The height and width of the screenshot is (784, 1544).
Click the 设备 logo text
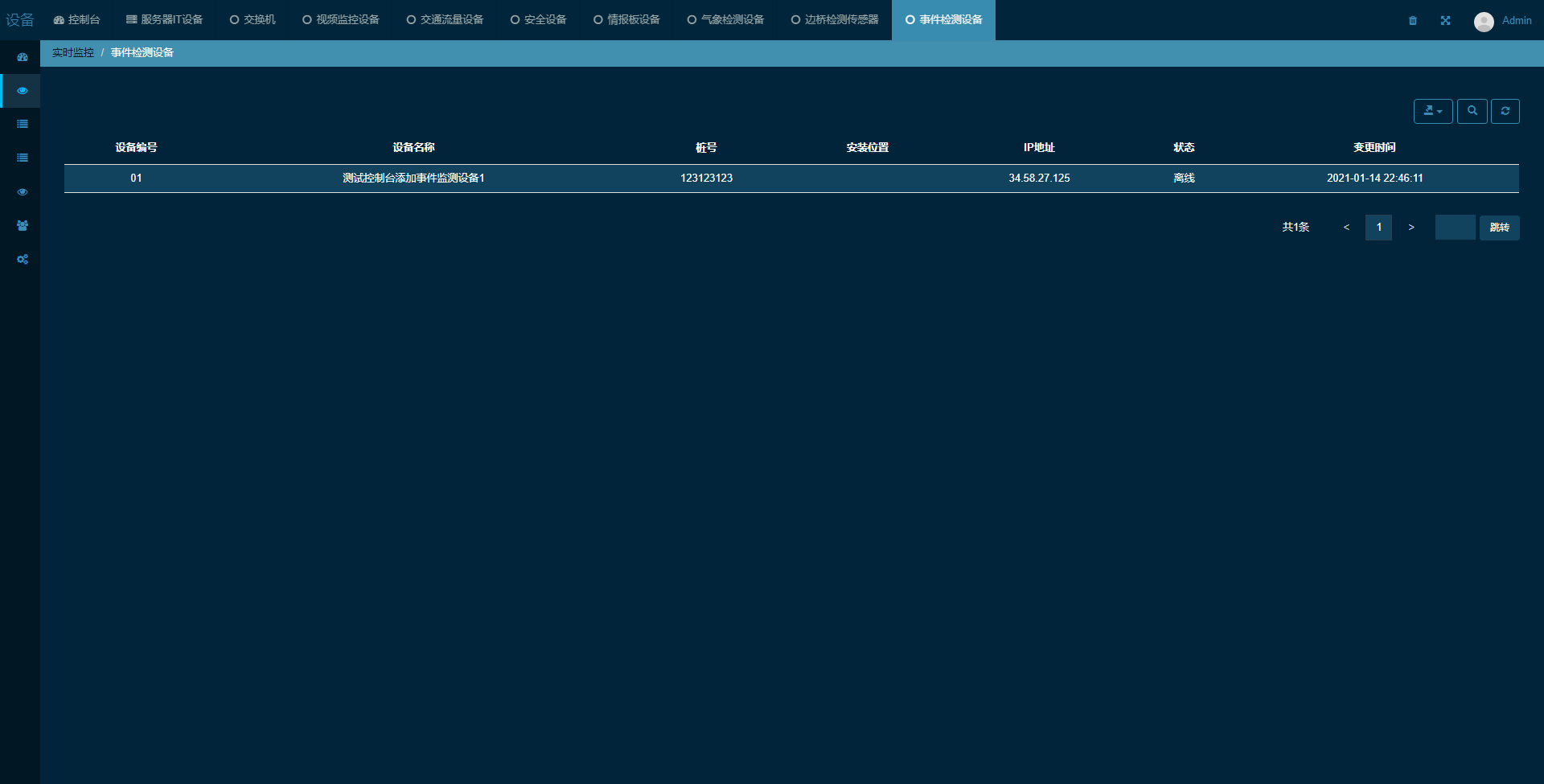[20, 20]
